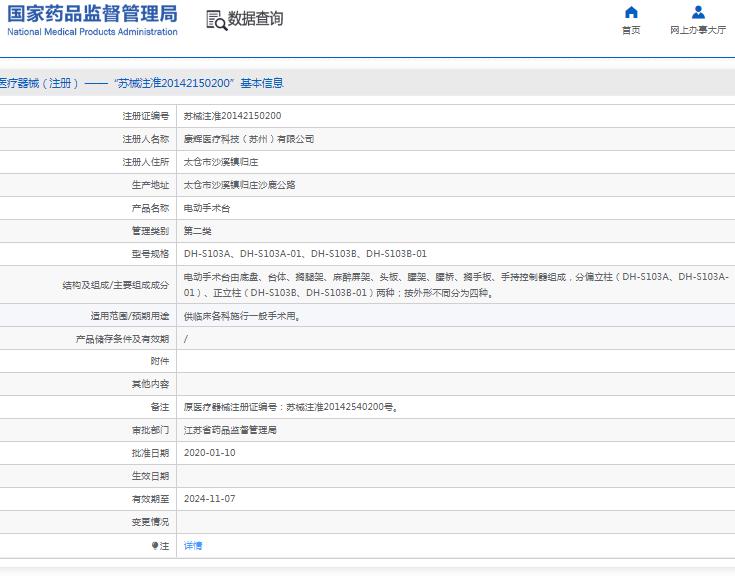Open the 详情 link in notes row

tap(193, 546)
